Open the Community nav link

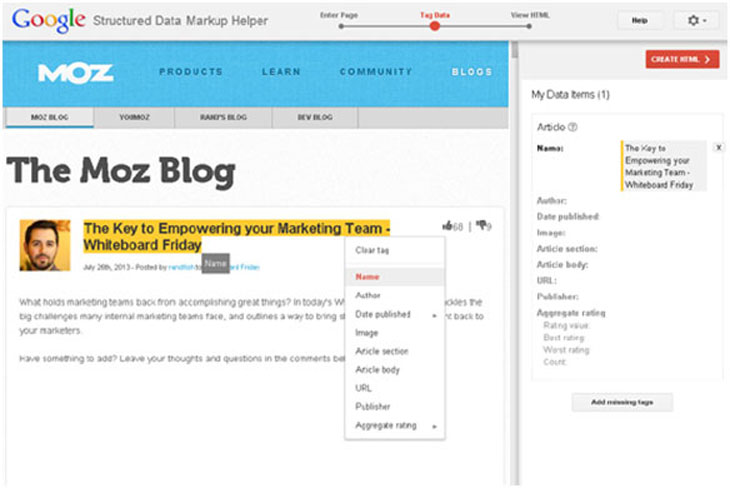375,72
